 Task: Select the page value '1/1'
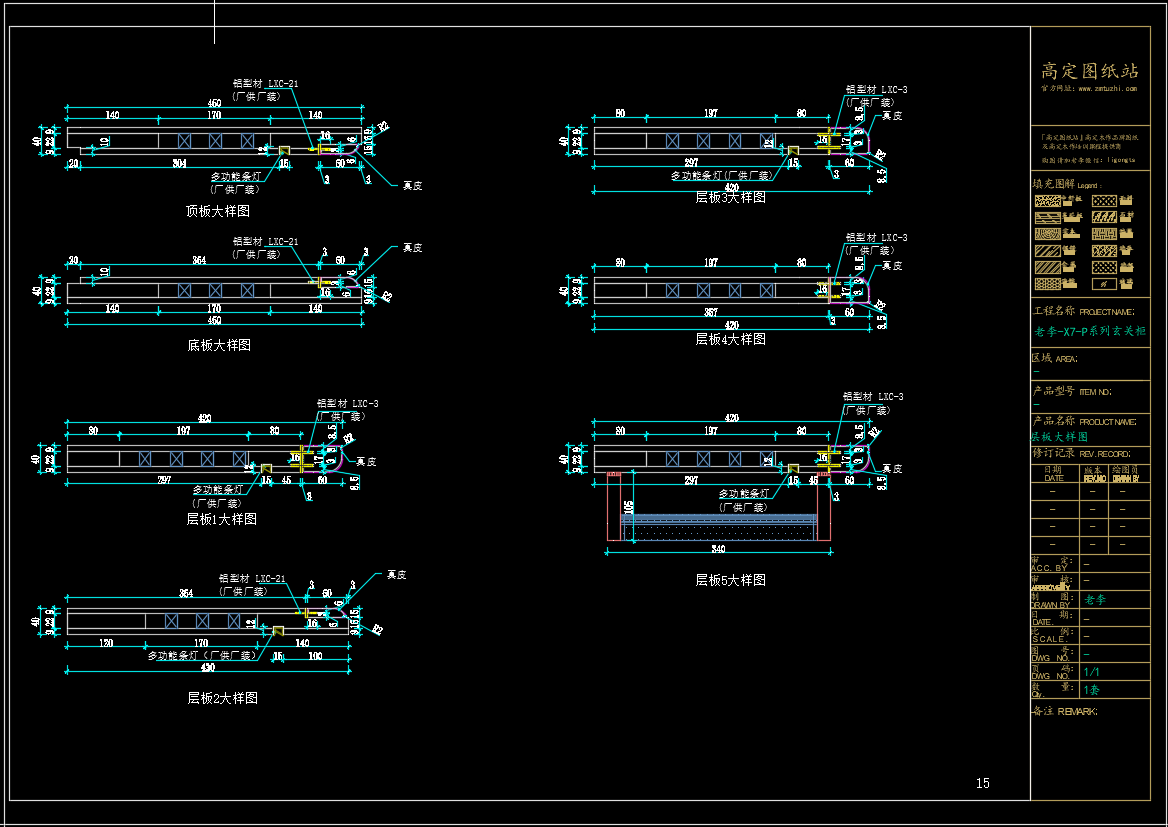pos(1091,672)
